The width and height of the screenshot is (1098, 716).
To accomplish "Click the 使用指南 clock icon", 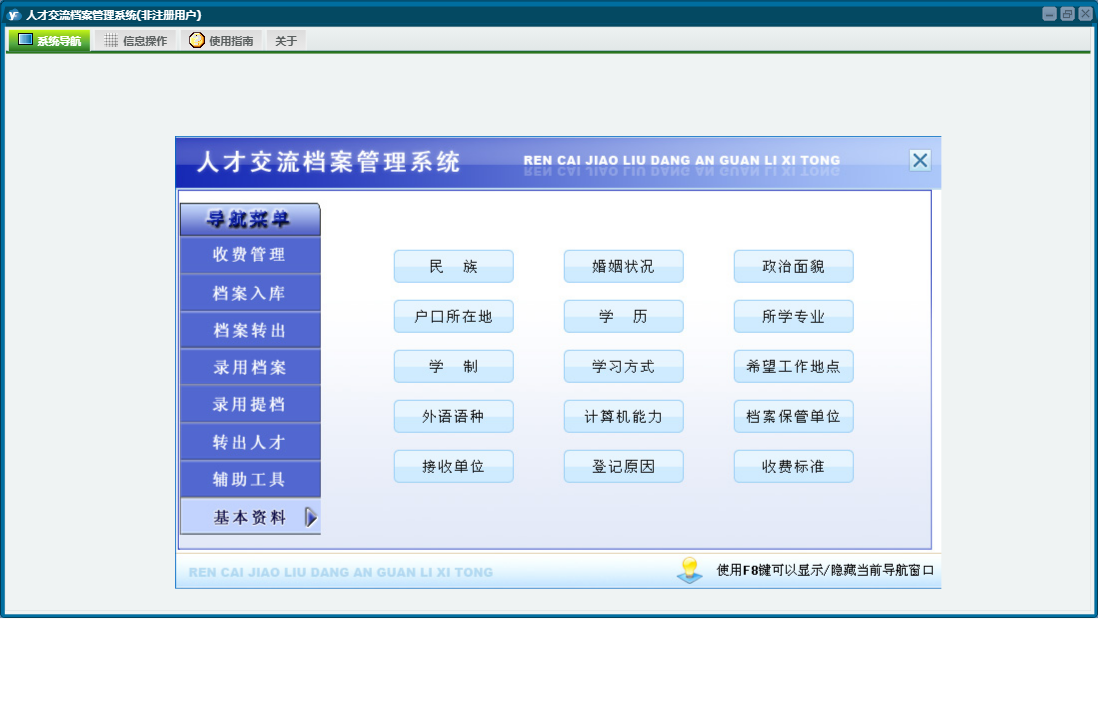I will (x=197, y=40).
